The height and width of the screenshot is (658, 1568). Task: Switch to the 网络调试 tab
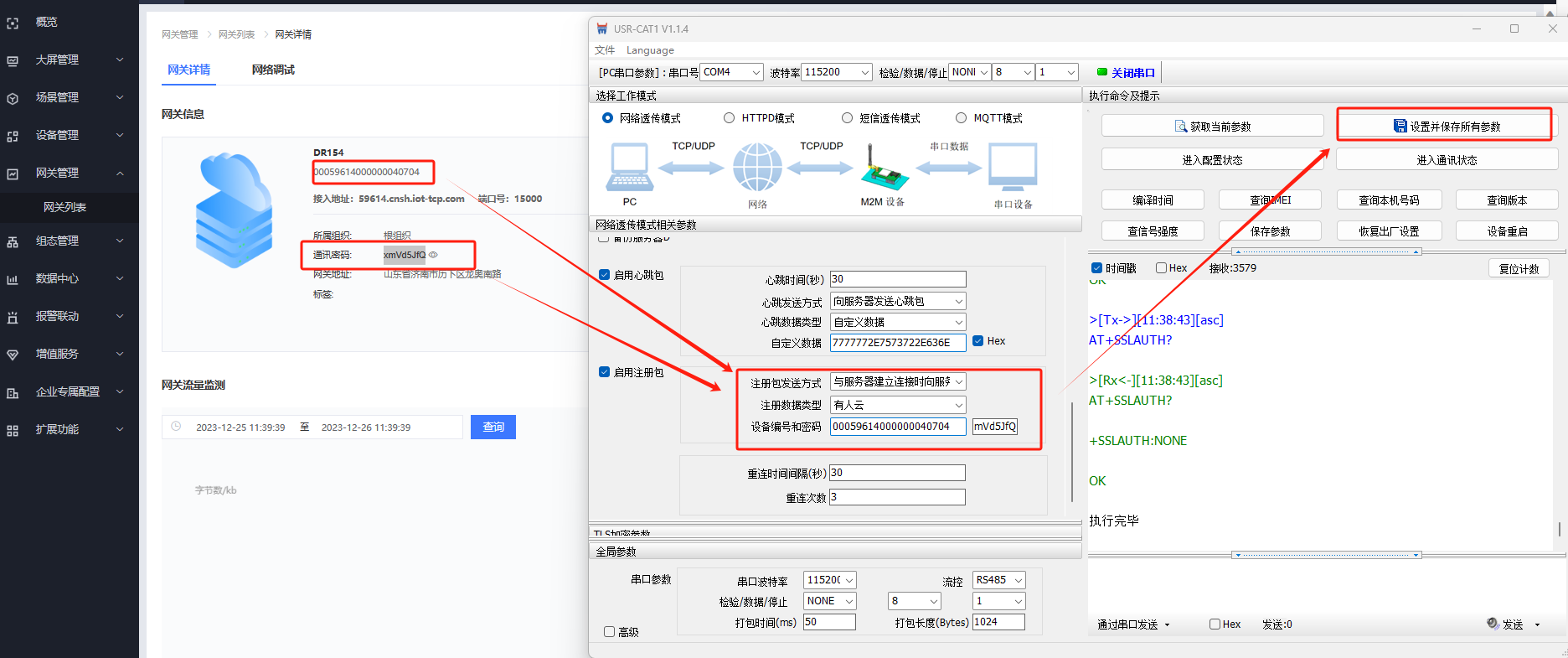273,70
